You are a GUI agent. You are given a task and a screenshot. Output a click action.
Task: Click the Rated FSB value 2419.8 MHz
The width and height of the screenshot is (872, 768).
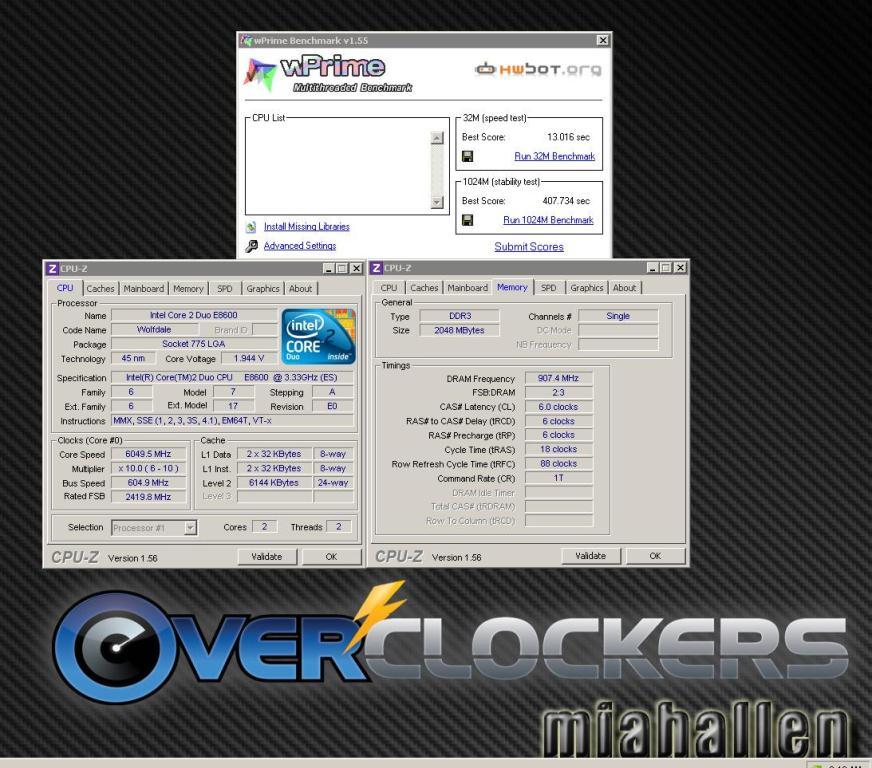[148, 497]
